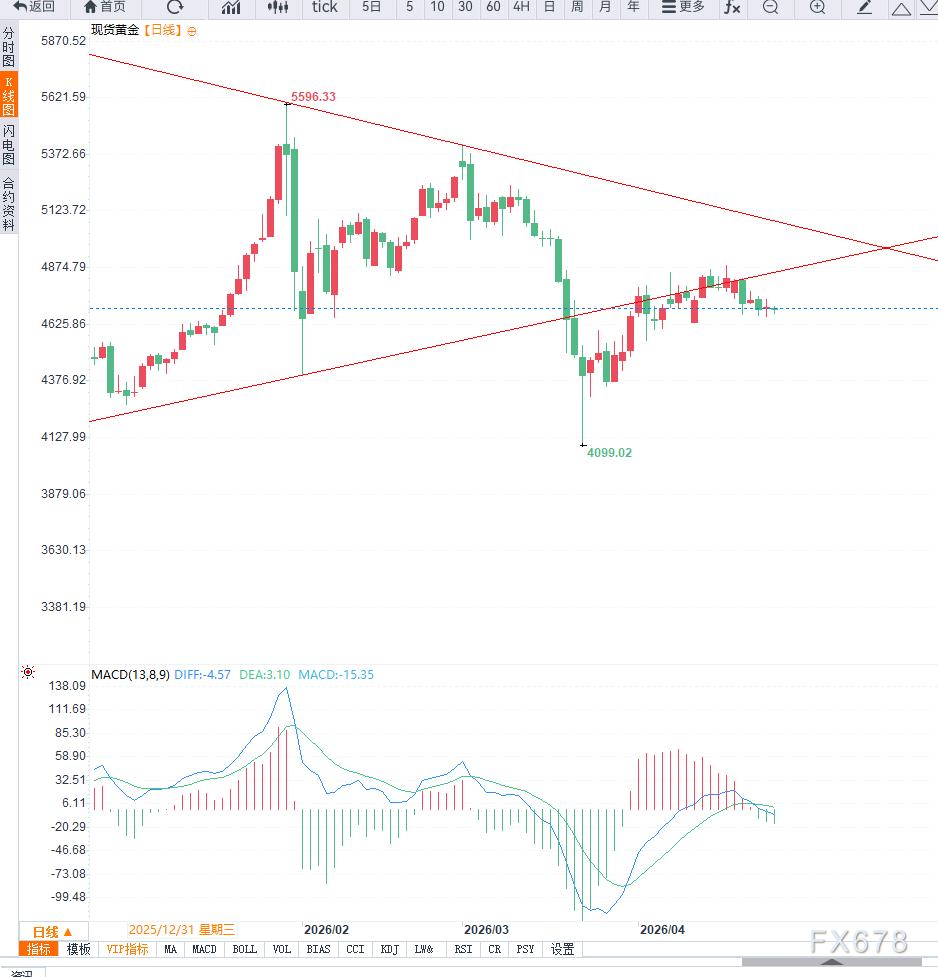The height and width of the screenshot is (977, 938).
Task: Switch indicator to BOLL tab
Action: point(244,949)
